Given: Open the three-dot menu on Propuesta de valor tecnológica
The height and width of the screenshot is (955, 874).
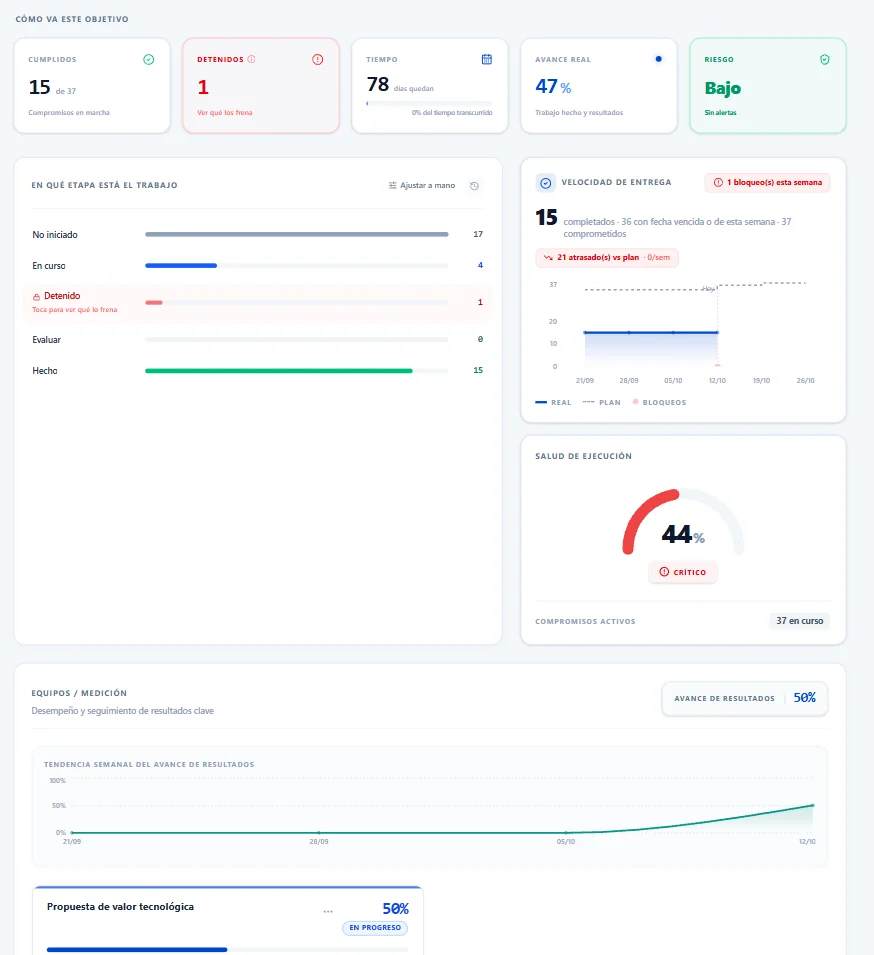Looking at the screenshot, I should (x=328, y=911).
